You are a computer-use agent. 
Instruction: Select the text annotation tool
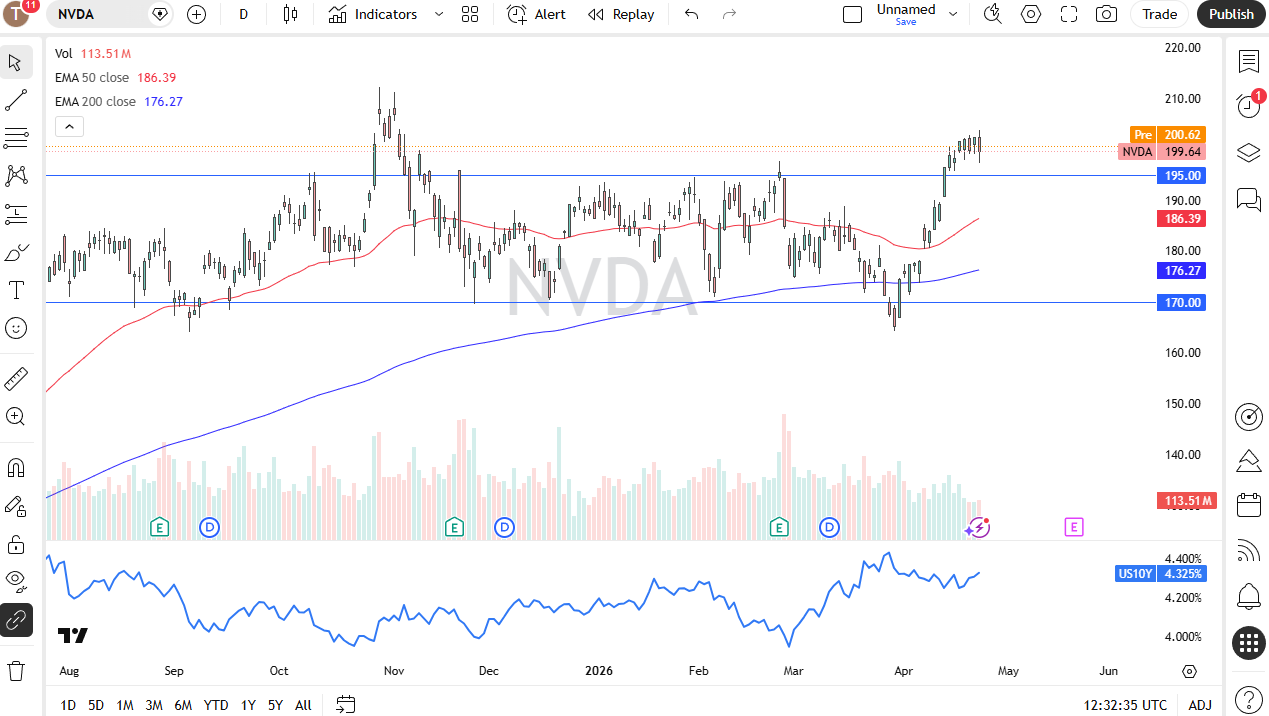click(16, 290)
